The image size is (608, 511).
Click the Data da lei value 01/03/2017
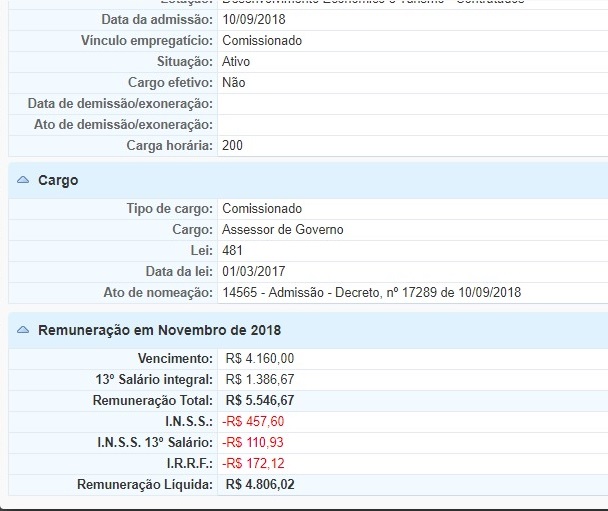255,271
